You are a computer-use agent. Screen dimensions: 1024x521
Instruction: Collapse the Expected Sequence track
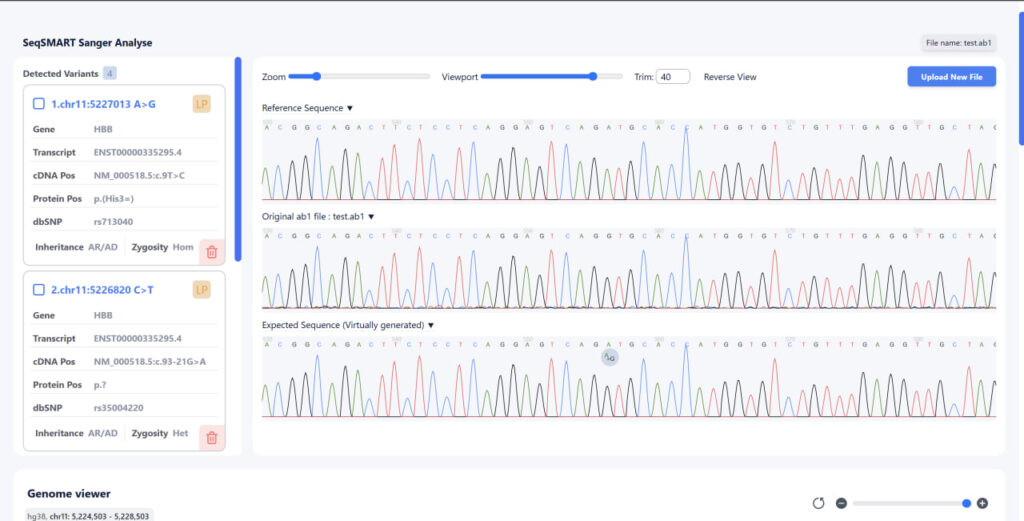point(430,325)
